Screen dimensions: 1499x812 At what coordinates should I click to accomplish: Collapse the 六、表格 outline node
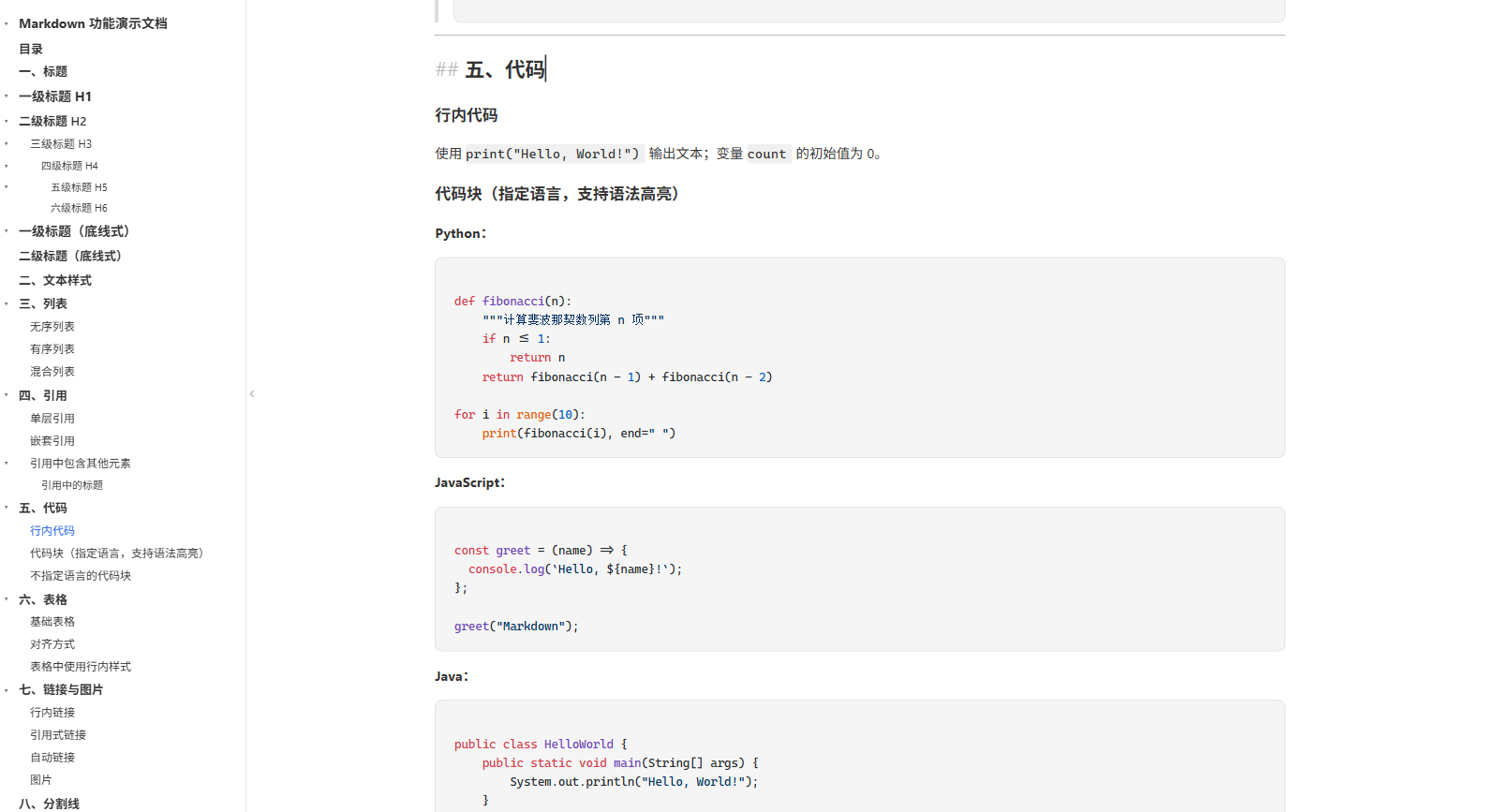(x=7, y=599)
